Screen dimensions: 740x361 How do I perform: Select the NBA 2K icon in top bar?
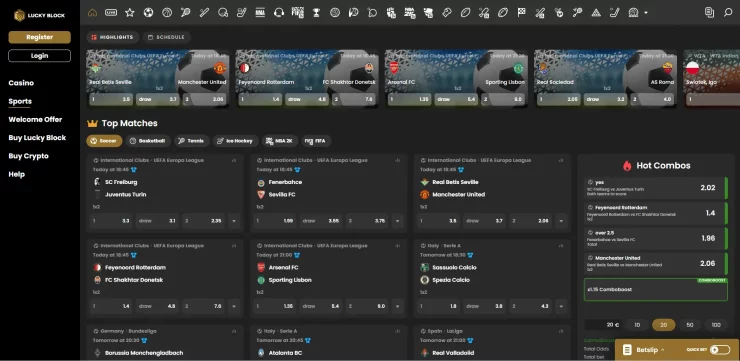tap(410, 13)
